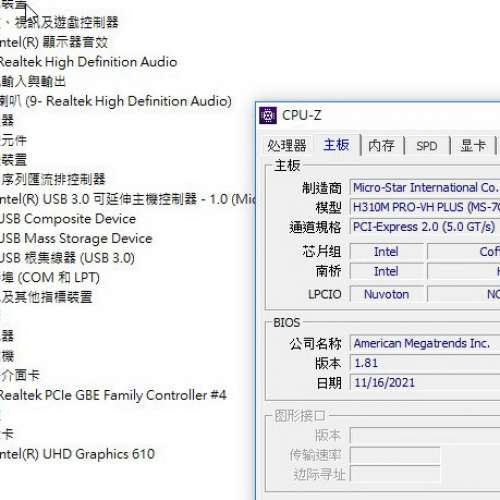Click the PCI-Express 2.0 (5.0 GT/s) field
The width and height of the screenshot is (500, 500).
point(425,227)
